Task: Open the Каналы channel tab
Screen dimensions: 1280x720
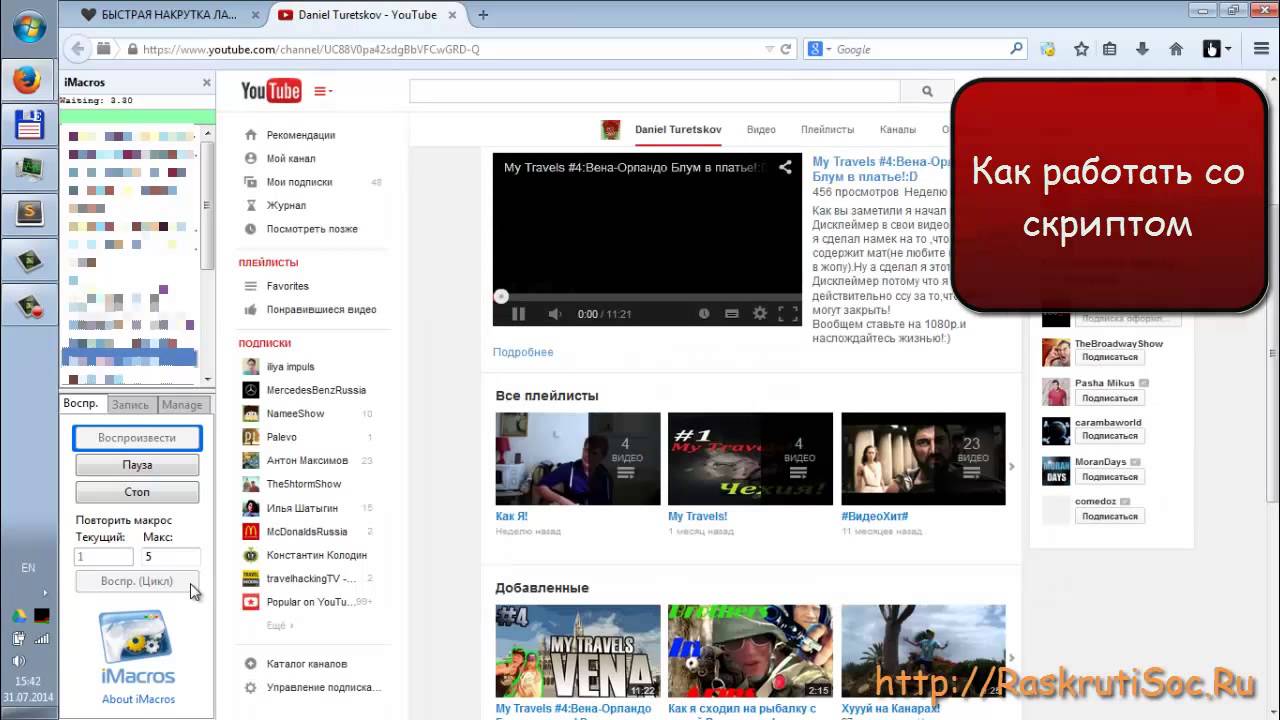Action: [x=898, y=130]
